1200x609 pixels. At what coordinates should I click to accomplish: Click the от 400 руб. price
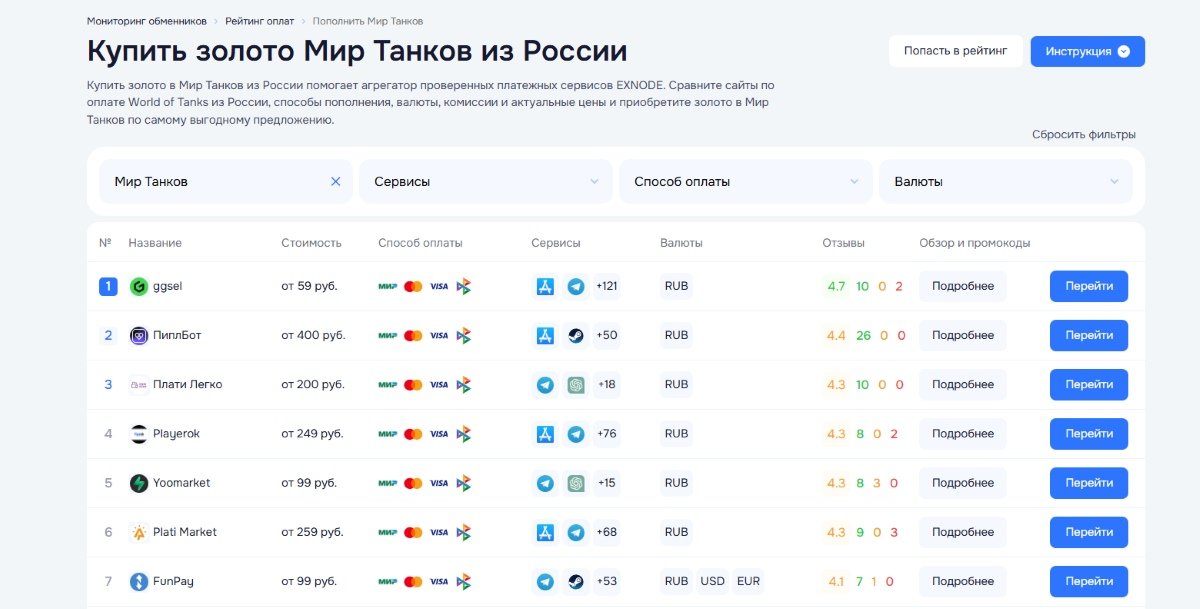(313, 335)
